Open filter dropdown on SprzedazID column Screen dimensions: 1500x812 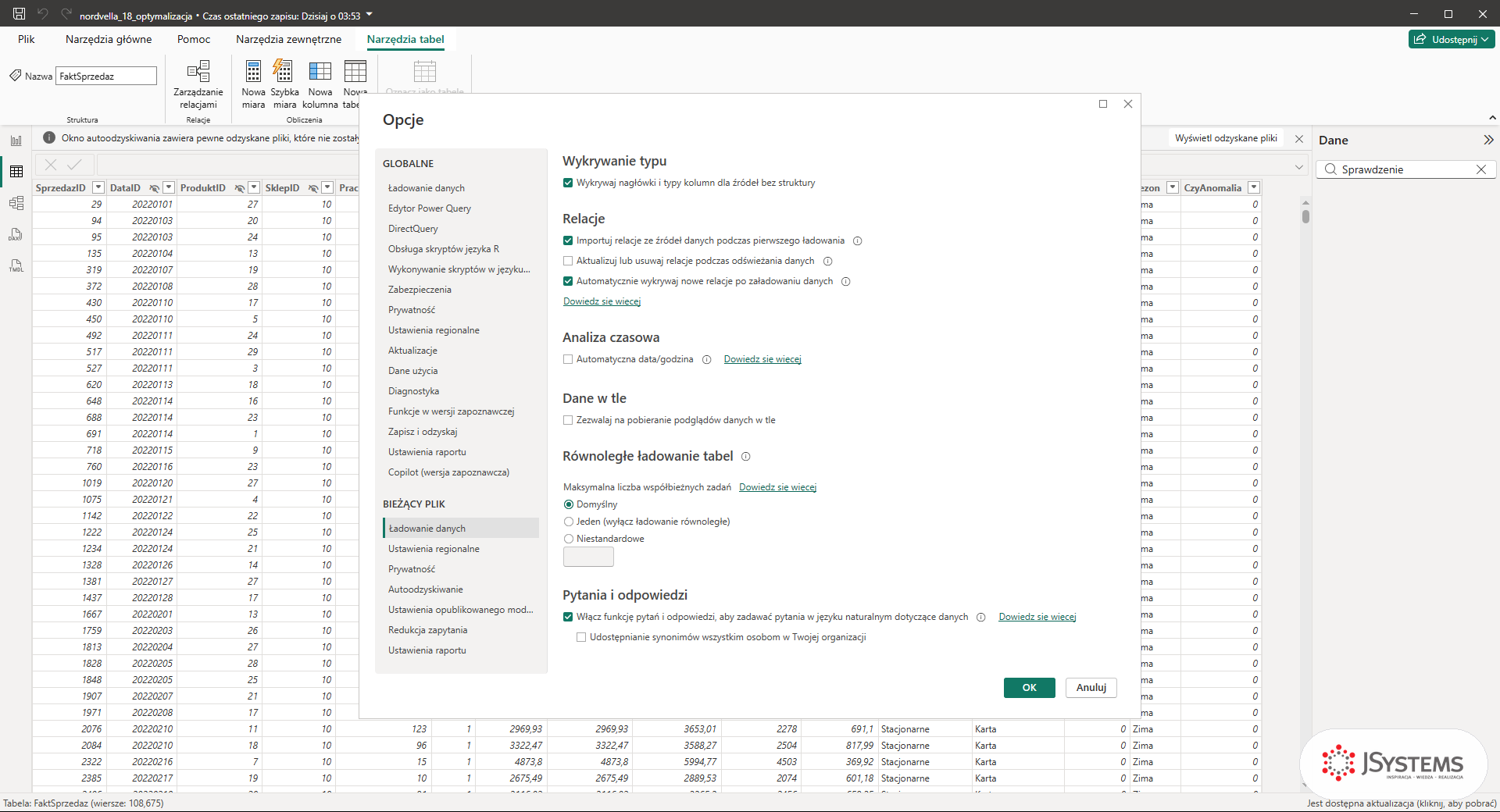(x=98, y=188)
